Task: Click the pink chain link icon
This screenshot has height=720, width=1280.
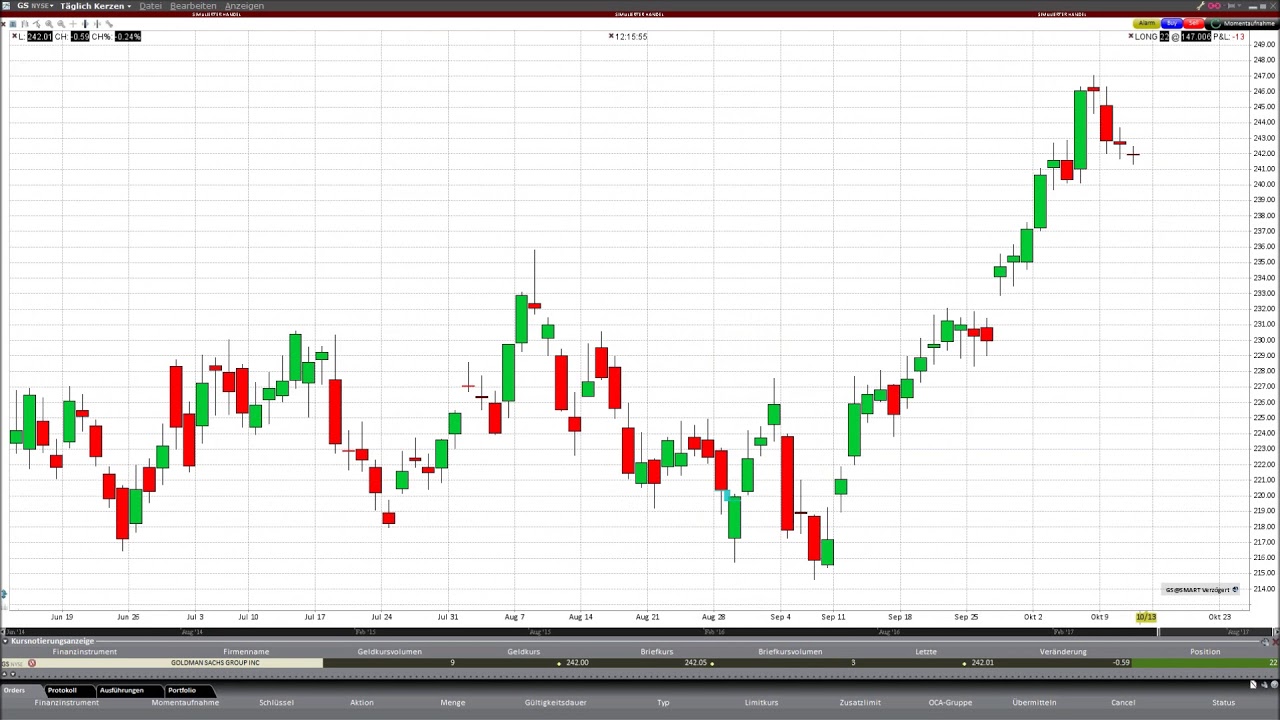Action: (x=1214, y=6)
